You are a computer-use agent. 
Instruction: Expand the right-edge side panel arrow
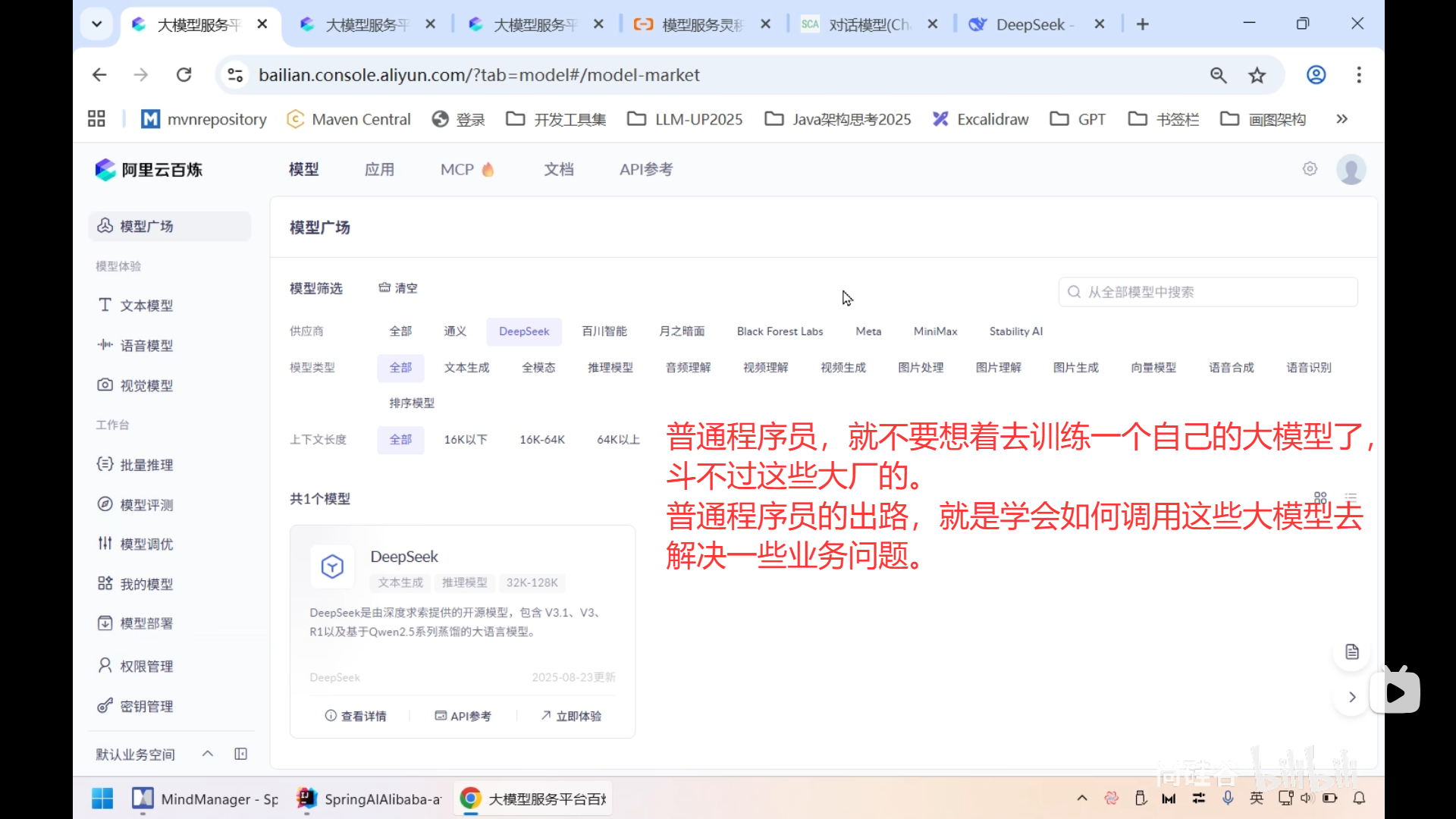tap(1351, 697)
